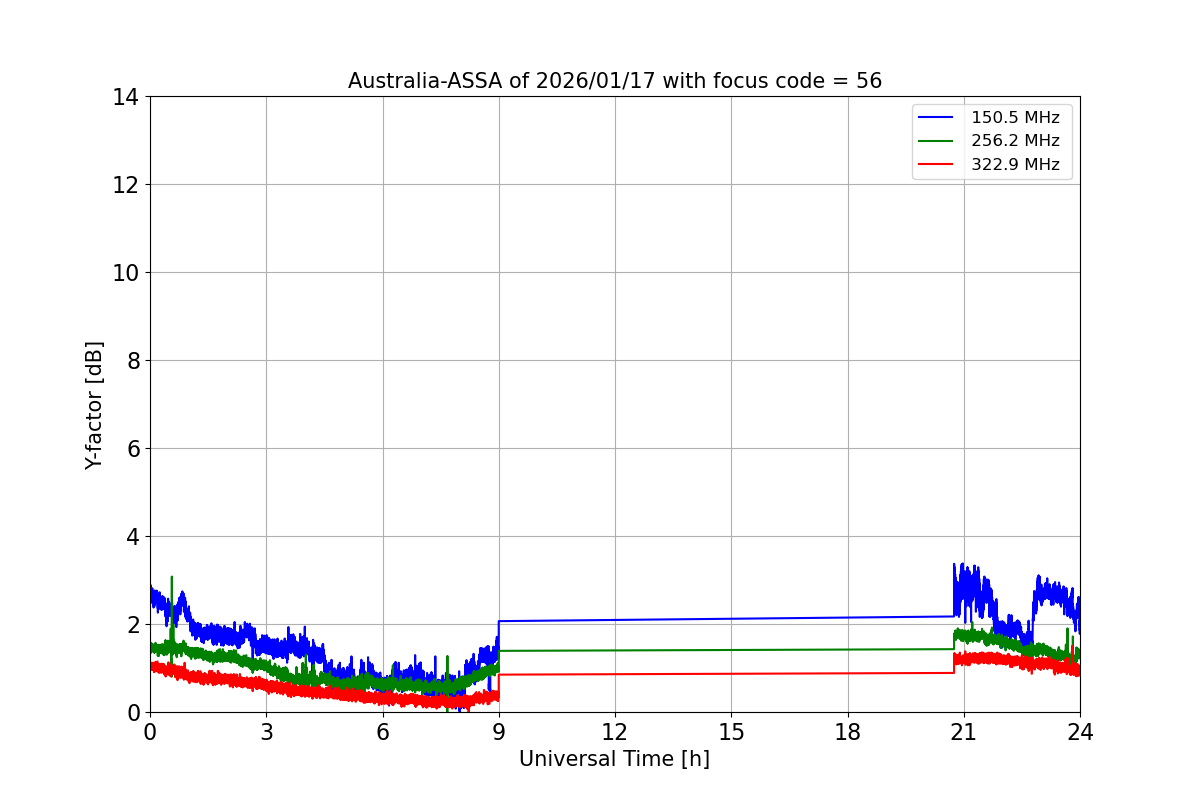The image size is (1200, 800).
Task: Click the plot title Australia-ASSA text
Action: click(x=615, y=81)
